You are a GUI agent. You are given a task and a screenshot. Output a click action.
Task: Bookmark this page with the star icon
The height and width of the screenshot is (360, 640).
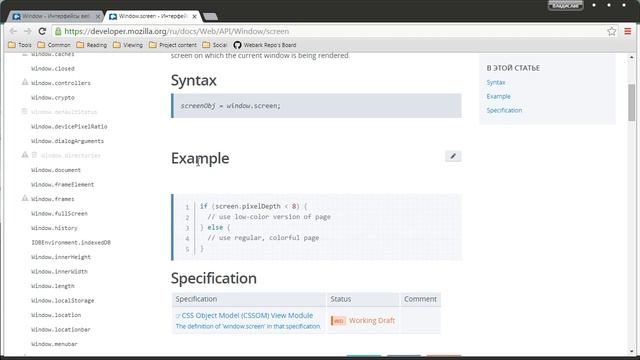pyautogui.click(x=611, y=31)
